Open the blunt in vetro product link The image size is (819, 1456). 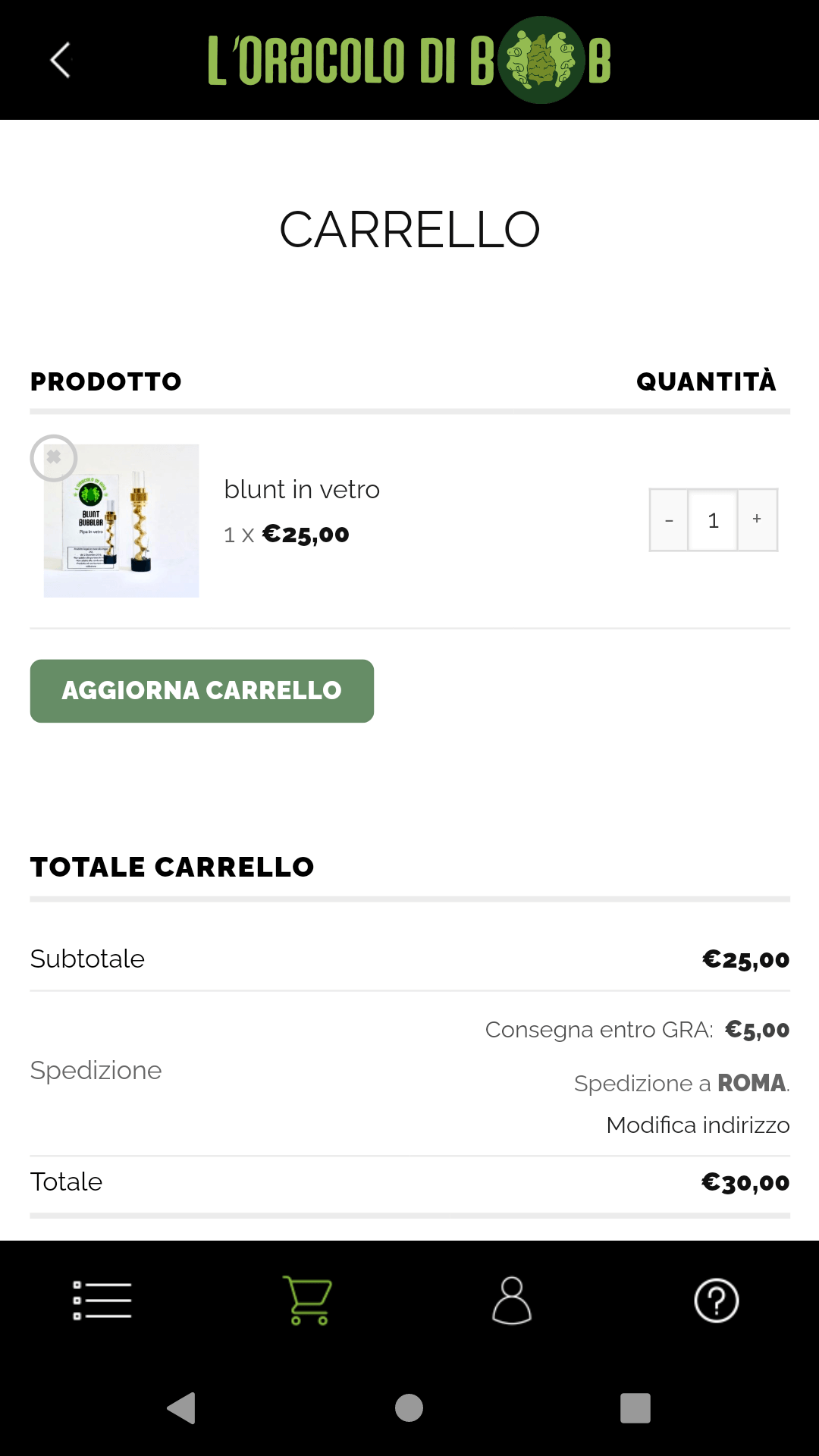coord(302,489)
